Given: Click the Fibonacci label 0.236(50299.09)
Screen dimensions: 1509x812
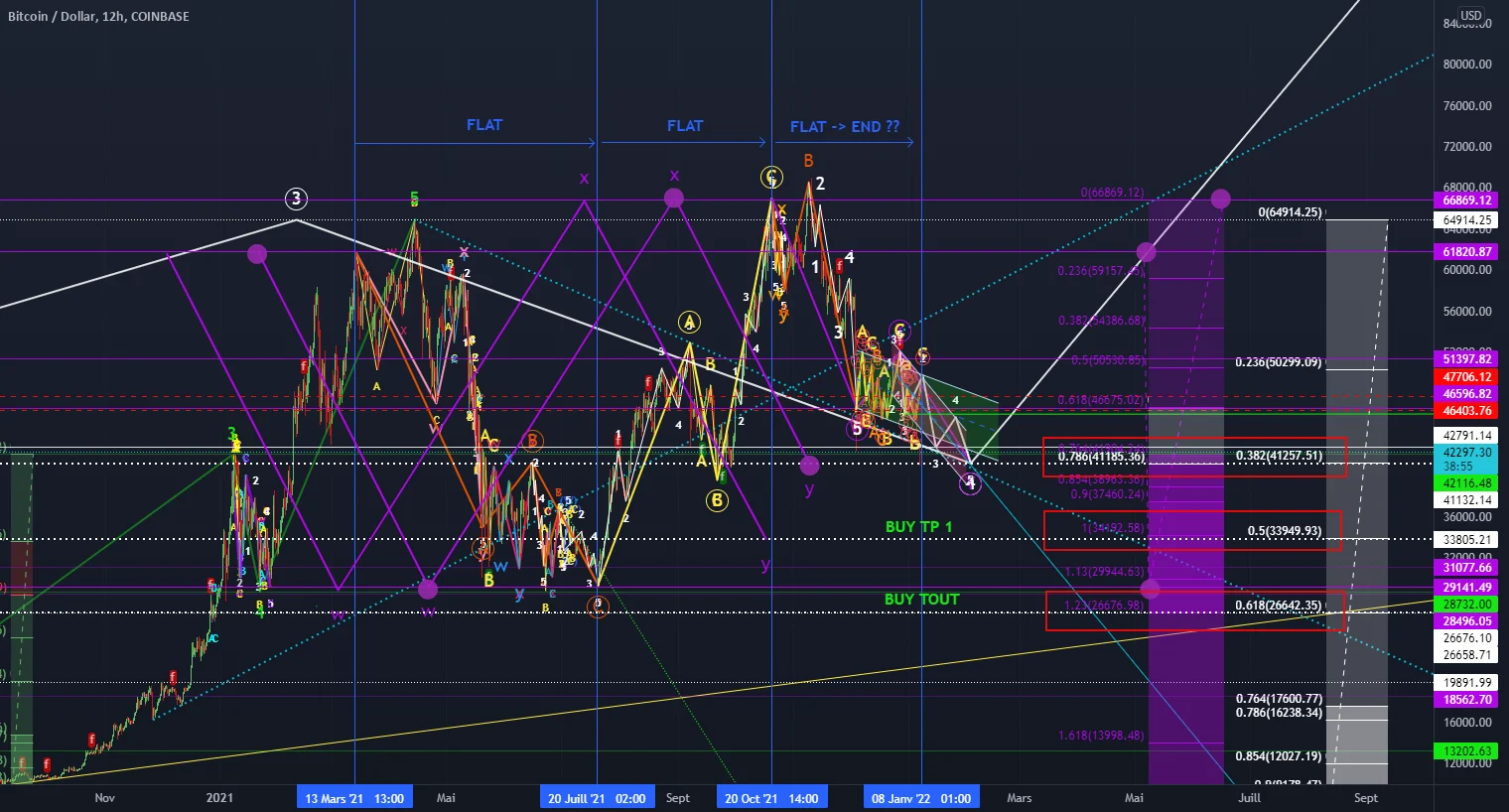Looking at the screenshot, I should click(1279, 362).
